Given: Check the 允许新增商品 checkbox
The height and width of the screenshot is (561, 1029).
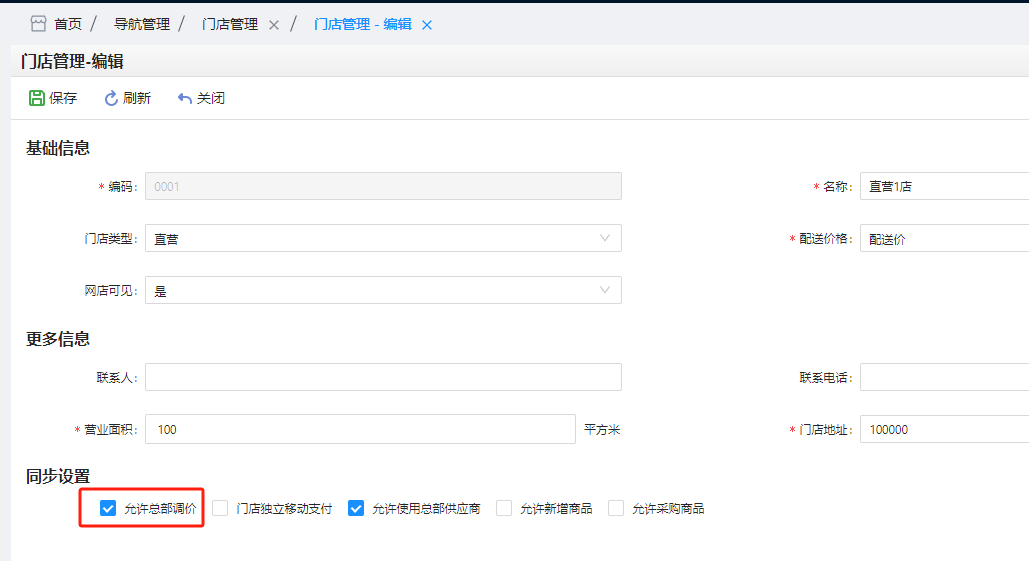Looking at the screenshot, I should 504,509.
